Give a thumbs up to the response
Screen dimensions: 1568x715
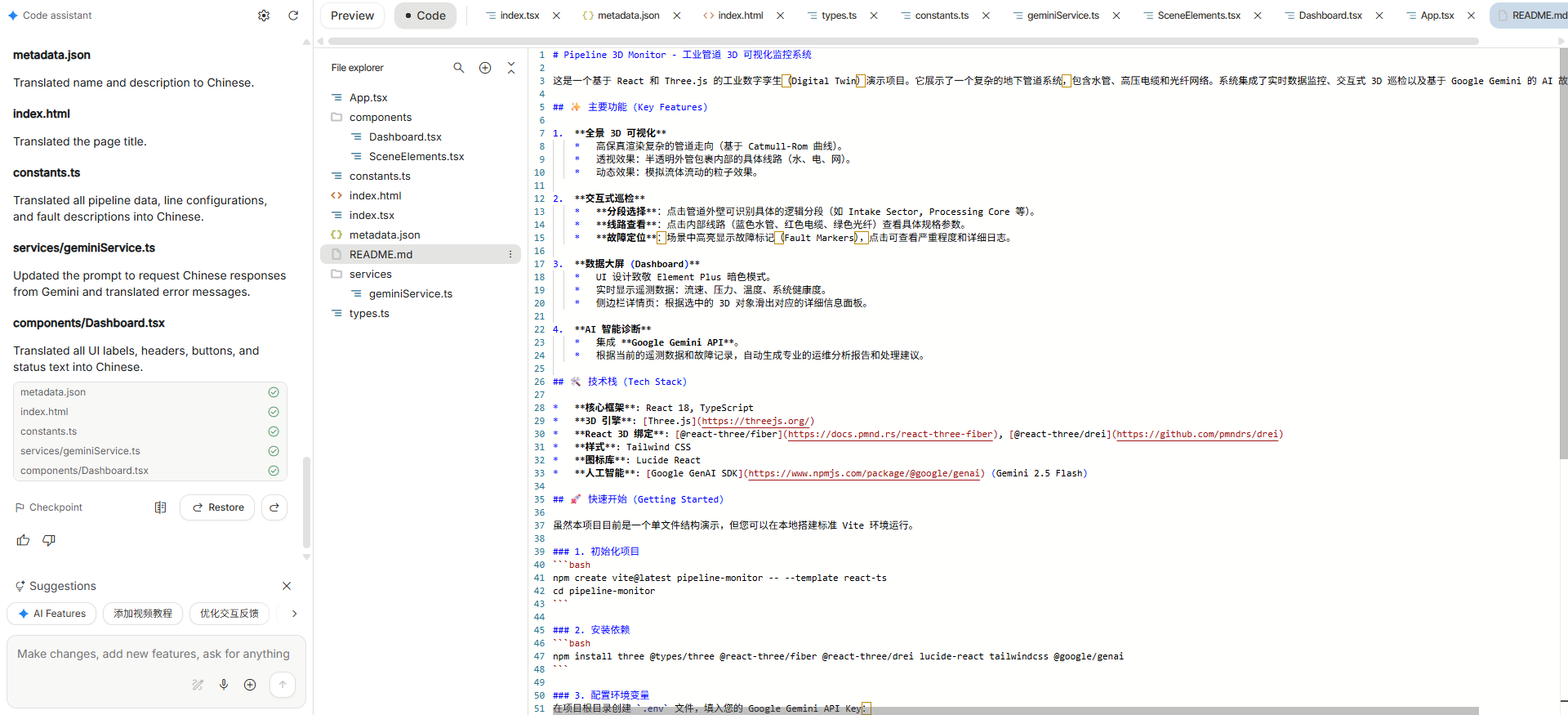(x=23, y=540)
